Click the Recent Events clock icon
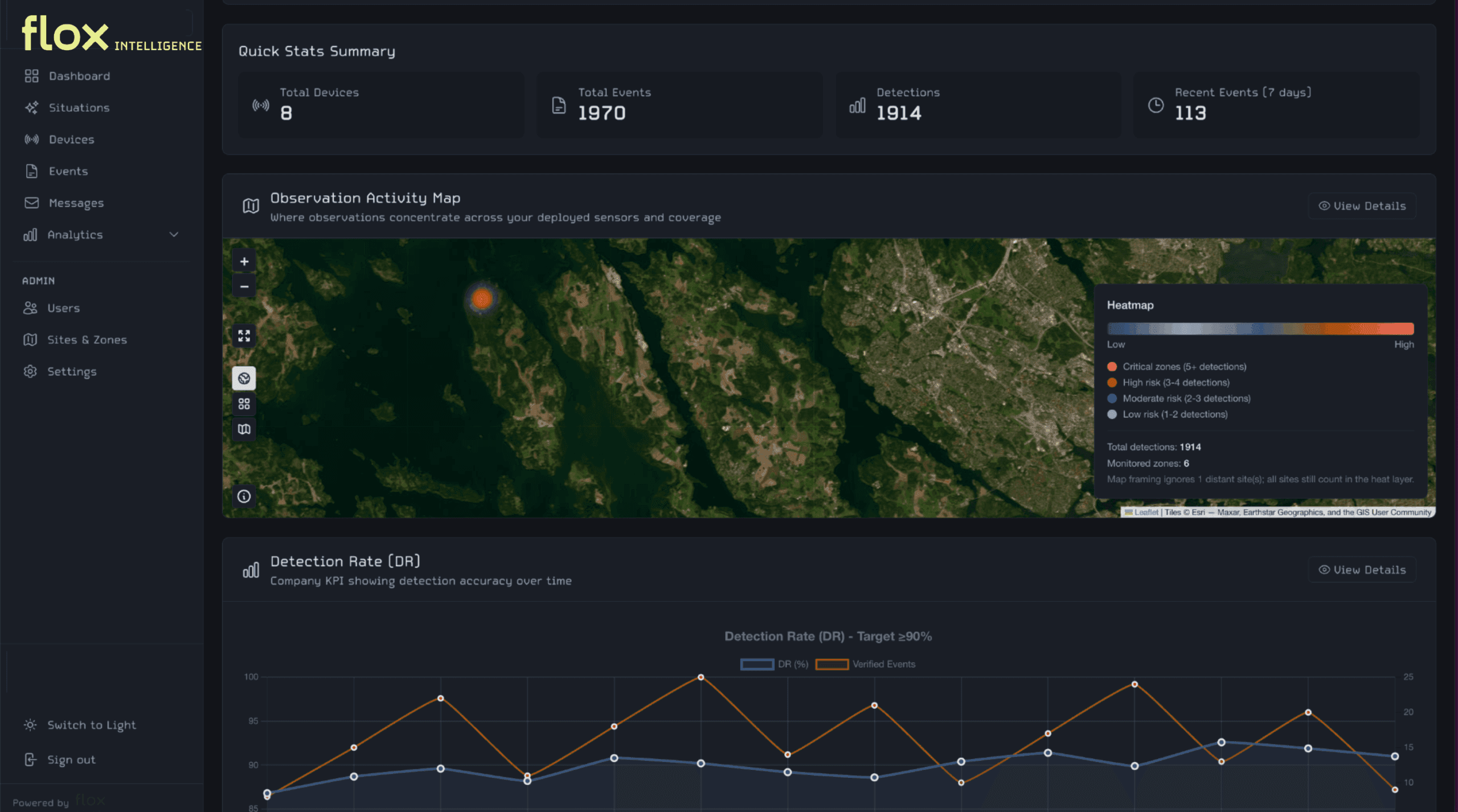The image size is (1458, 812). pos(1156,105)
